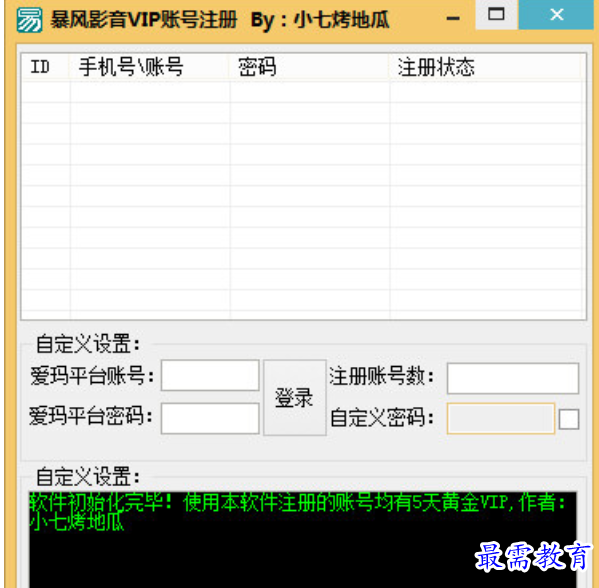Click the green log text 软件初始化完毕
This screenshot has height=588, width=599.
tap(102, 502)
